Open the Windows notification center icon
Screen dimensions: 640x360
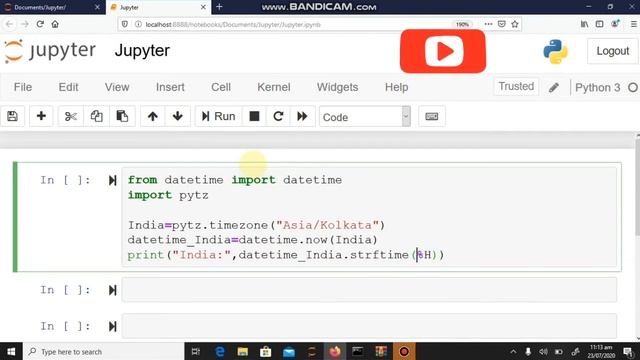629,351
